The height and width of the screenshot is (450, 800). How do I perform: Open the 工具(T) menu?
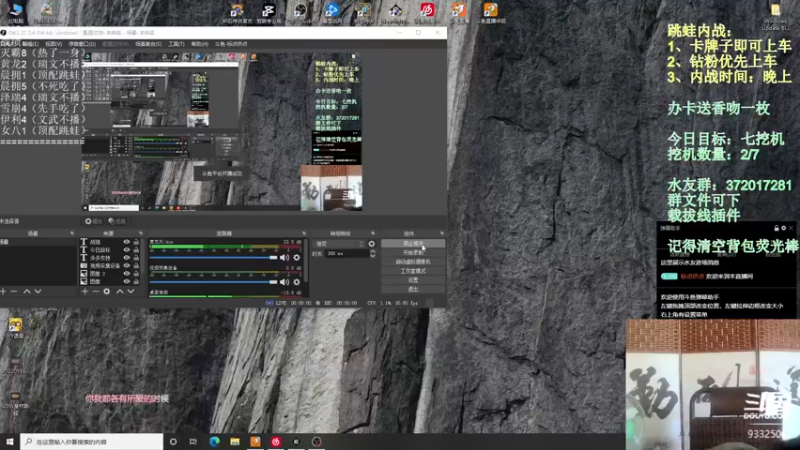[177, 44]
